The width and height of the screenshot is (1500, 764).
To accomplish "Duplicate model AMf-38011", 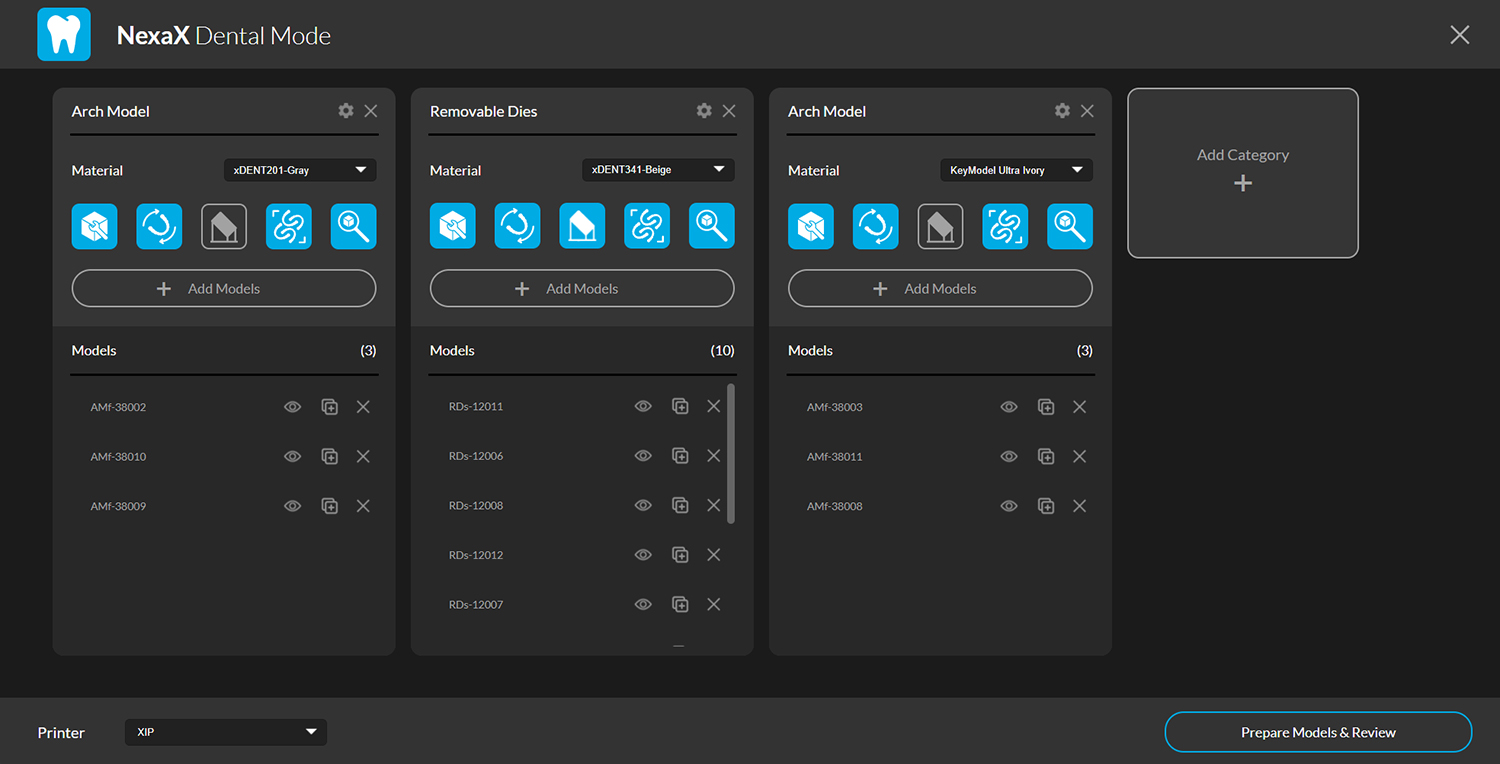I will [x=1046, y=456].
